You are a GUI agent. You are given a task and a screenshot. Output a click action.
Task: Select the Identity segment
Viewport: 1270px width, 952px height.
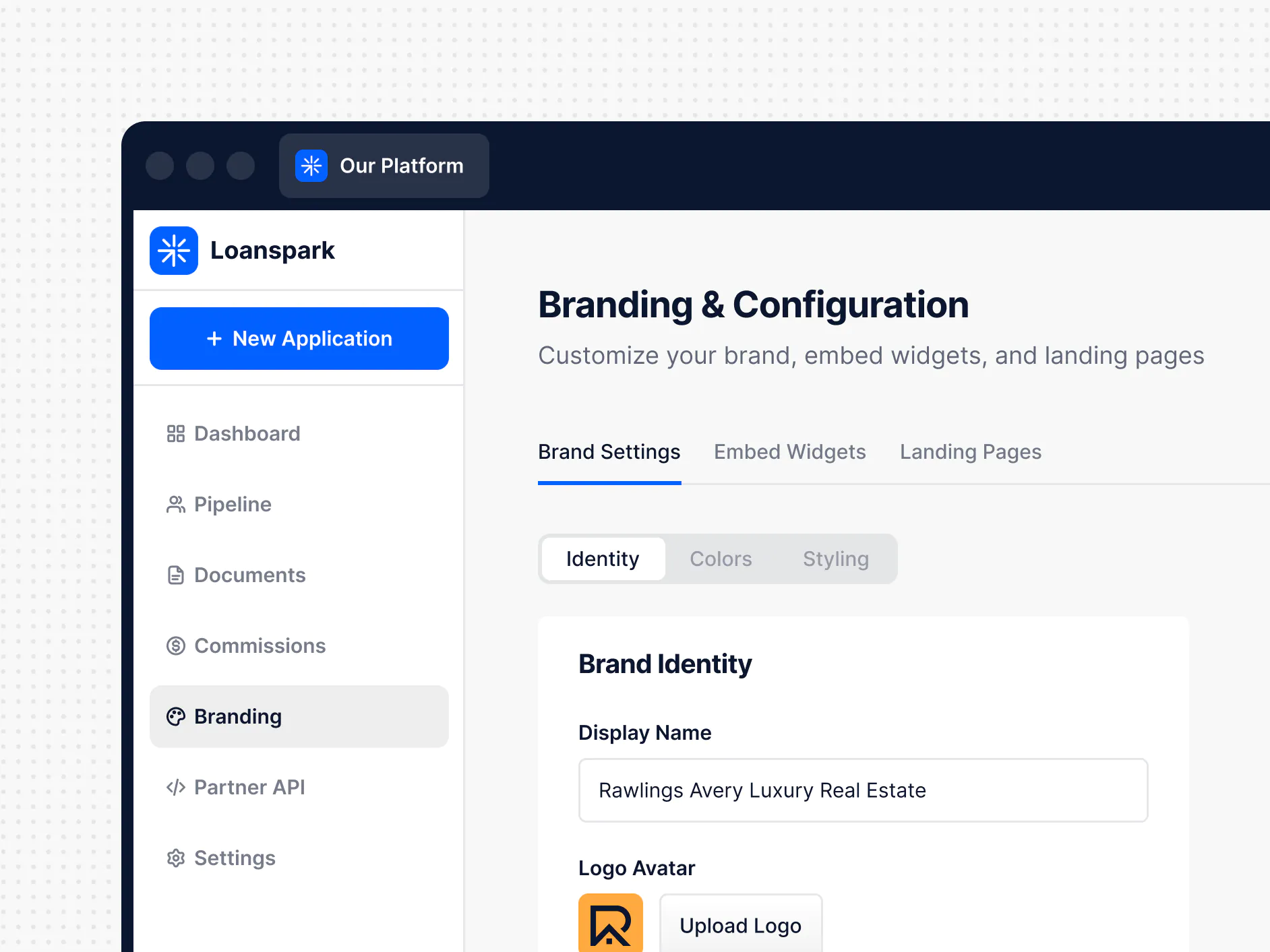[x=603, y=559]
